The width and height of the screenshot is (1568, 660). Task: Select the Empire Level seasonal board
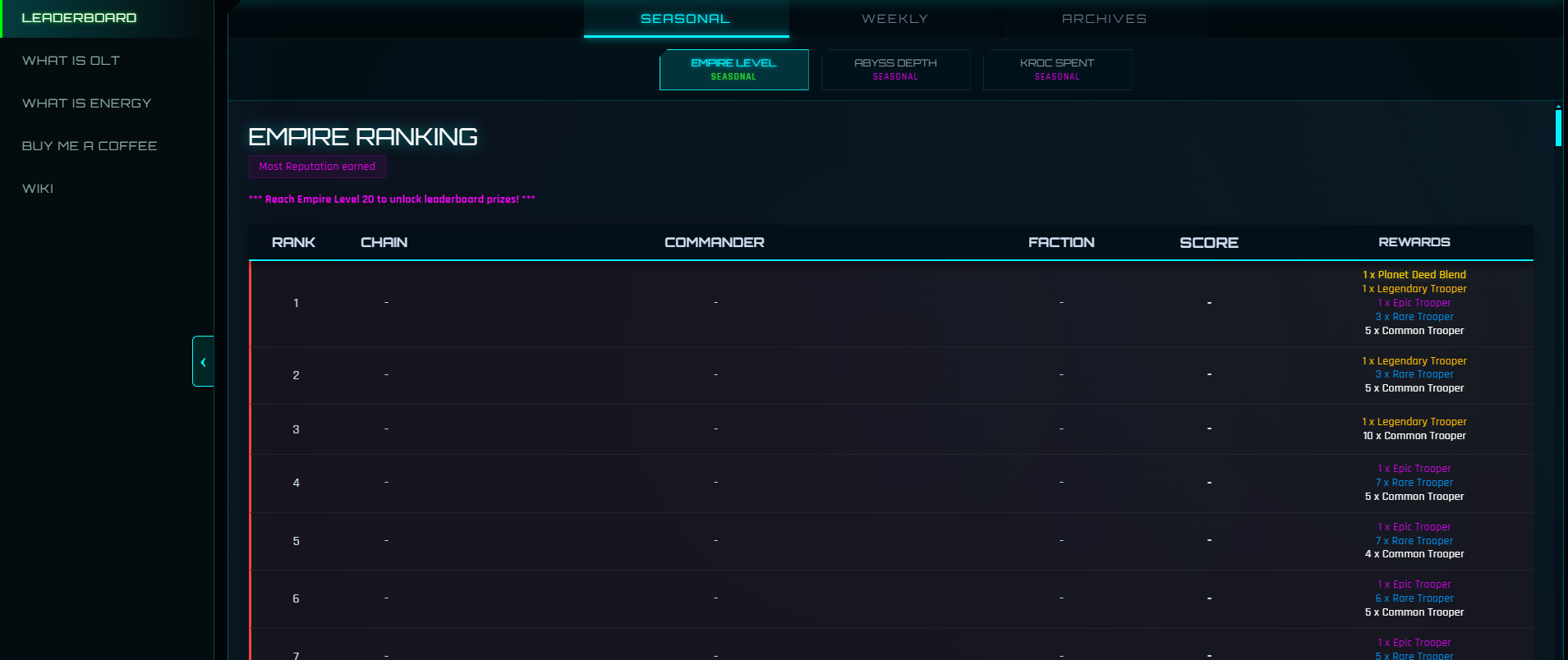point(733,69)
